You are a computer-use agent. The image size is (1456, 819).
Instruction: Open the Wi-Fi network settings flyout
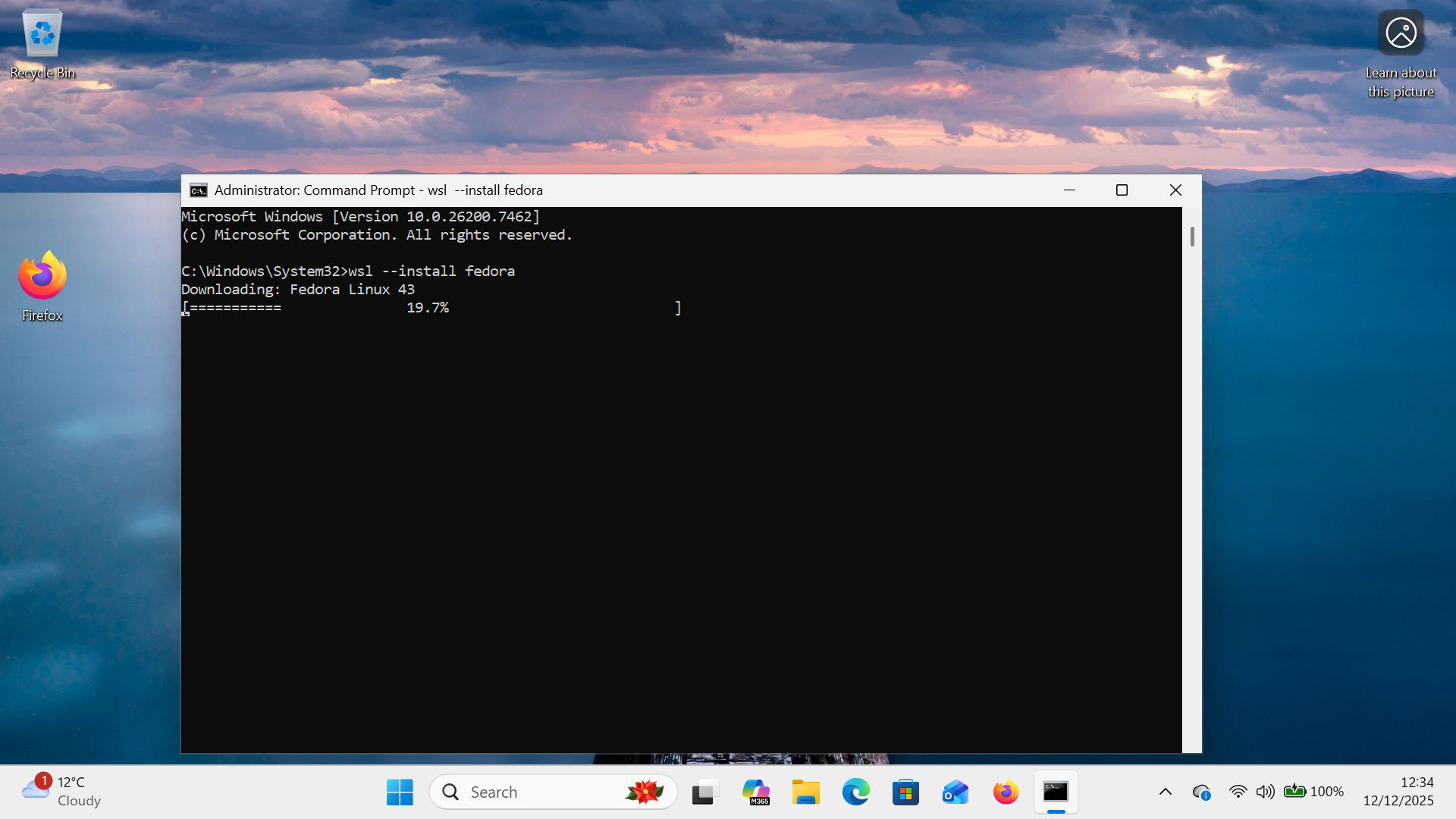coord(1238,792)
